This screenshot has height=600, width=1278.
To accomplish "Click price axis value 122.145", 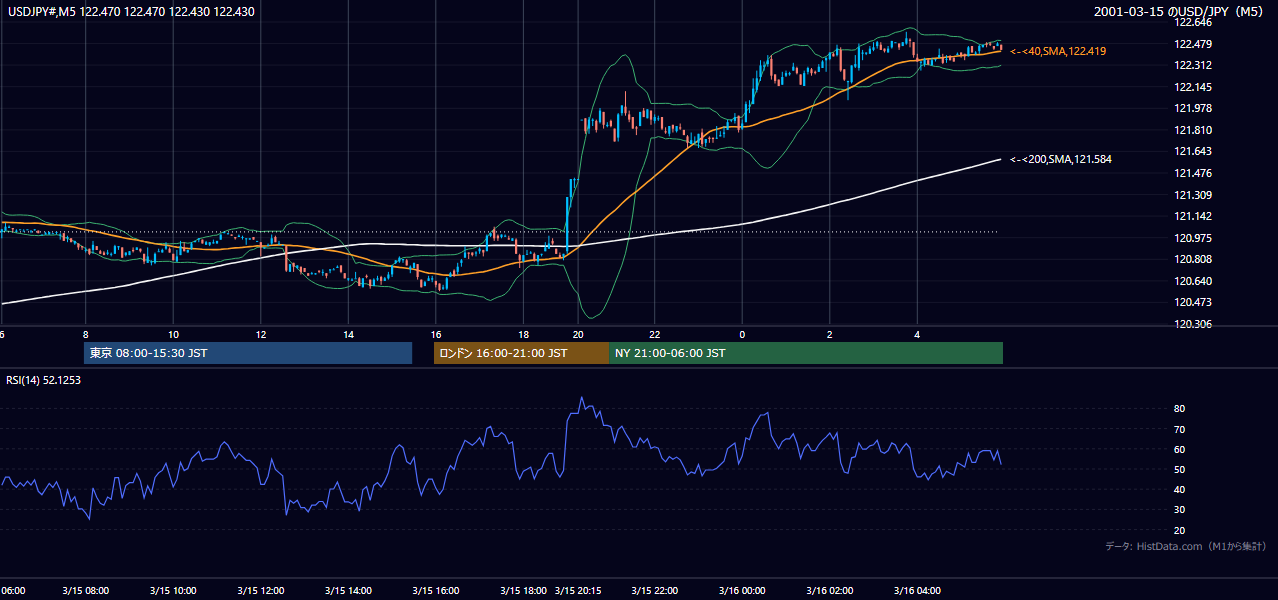I will tap(1194, 87).
